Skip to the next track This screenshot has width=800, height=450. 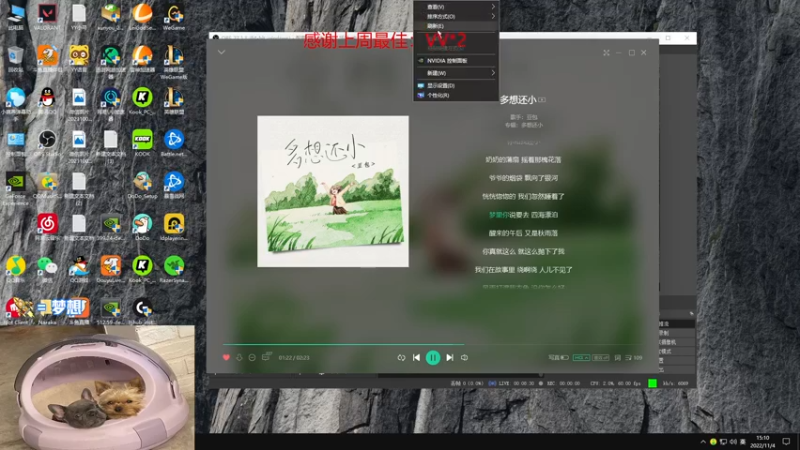[x=449, y=358]
